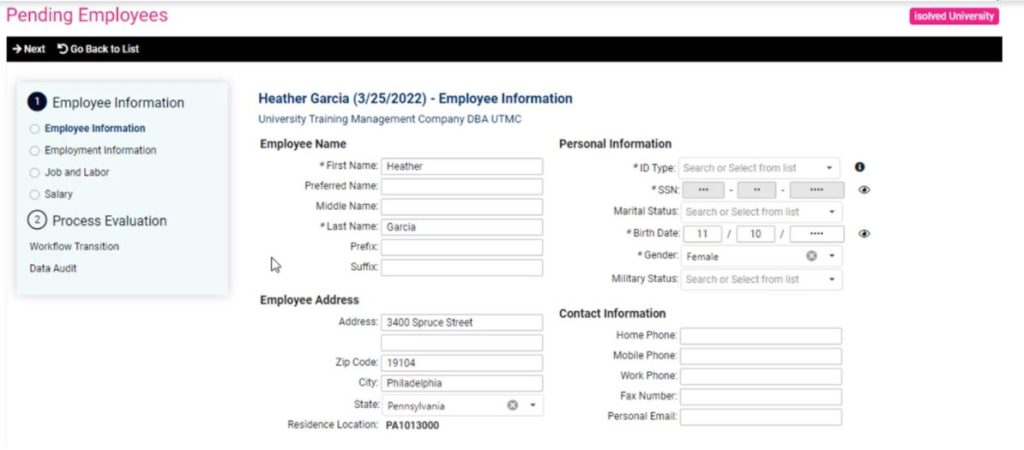Show Birth Date with the eye icon
The height and width of the screenshot is (450, 1024).
[864, 234]
